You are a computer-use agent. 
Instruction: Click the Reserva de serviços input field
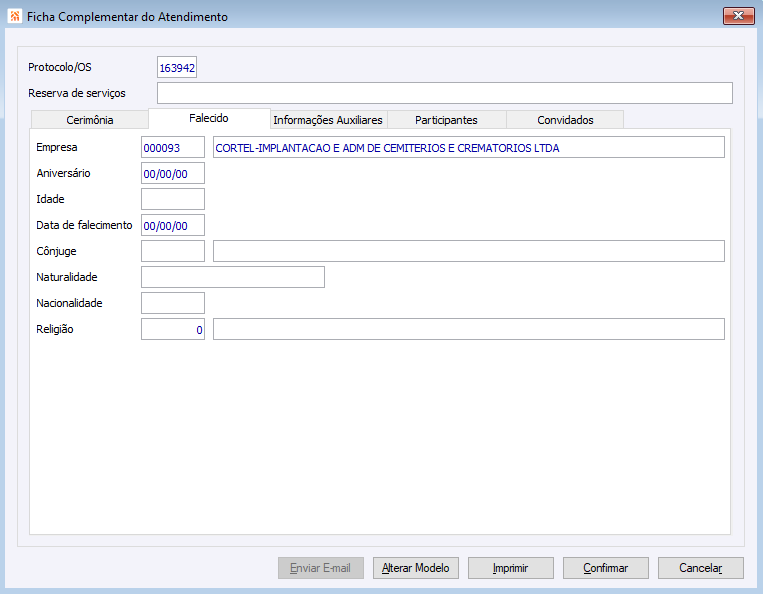tap(444, 93)
